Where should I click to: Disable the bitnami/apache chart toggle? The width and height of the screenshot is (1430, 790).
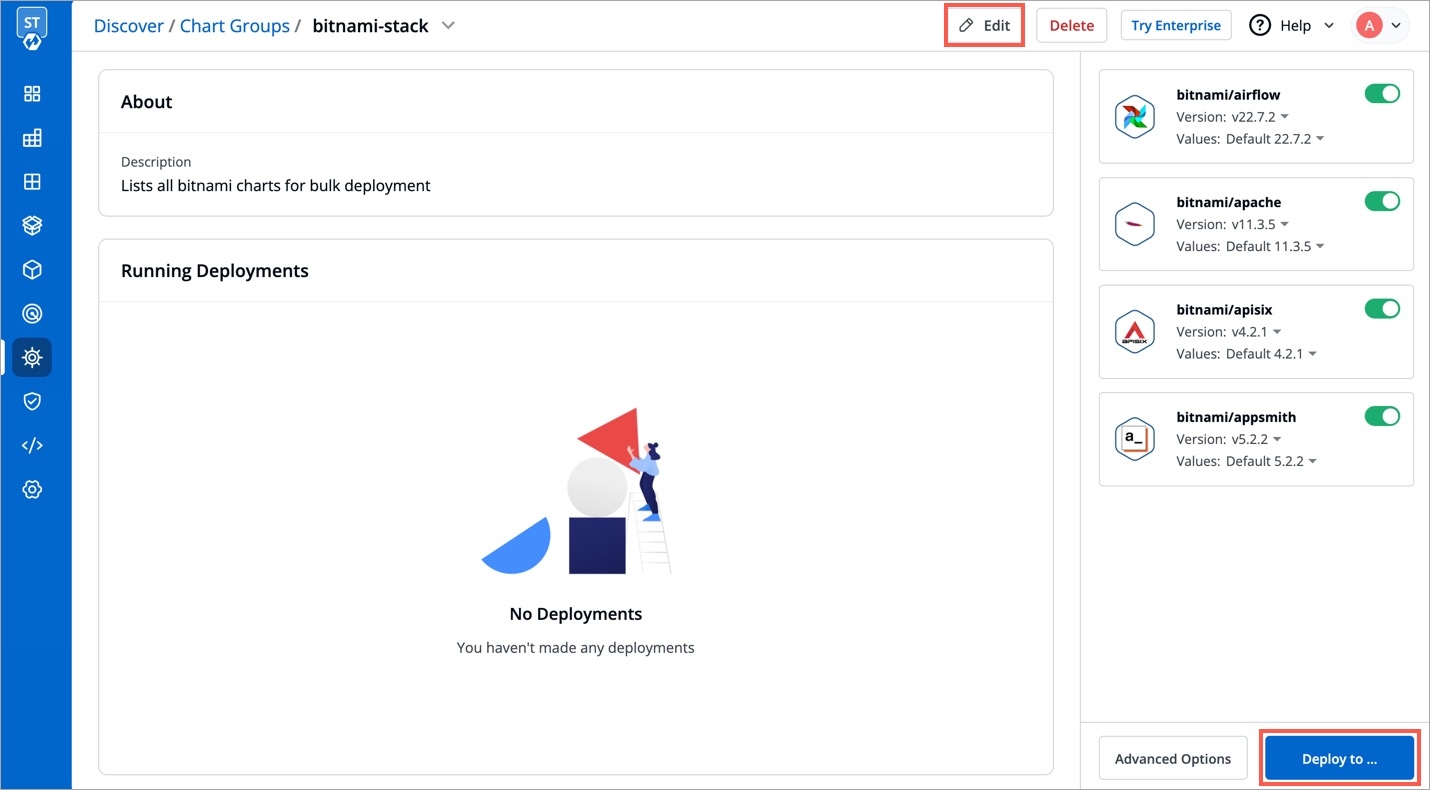point(1382,201)
